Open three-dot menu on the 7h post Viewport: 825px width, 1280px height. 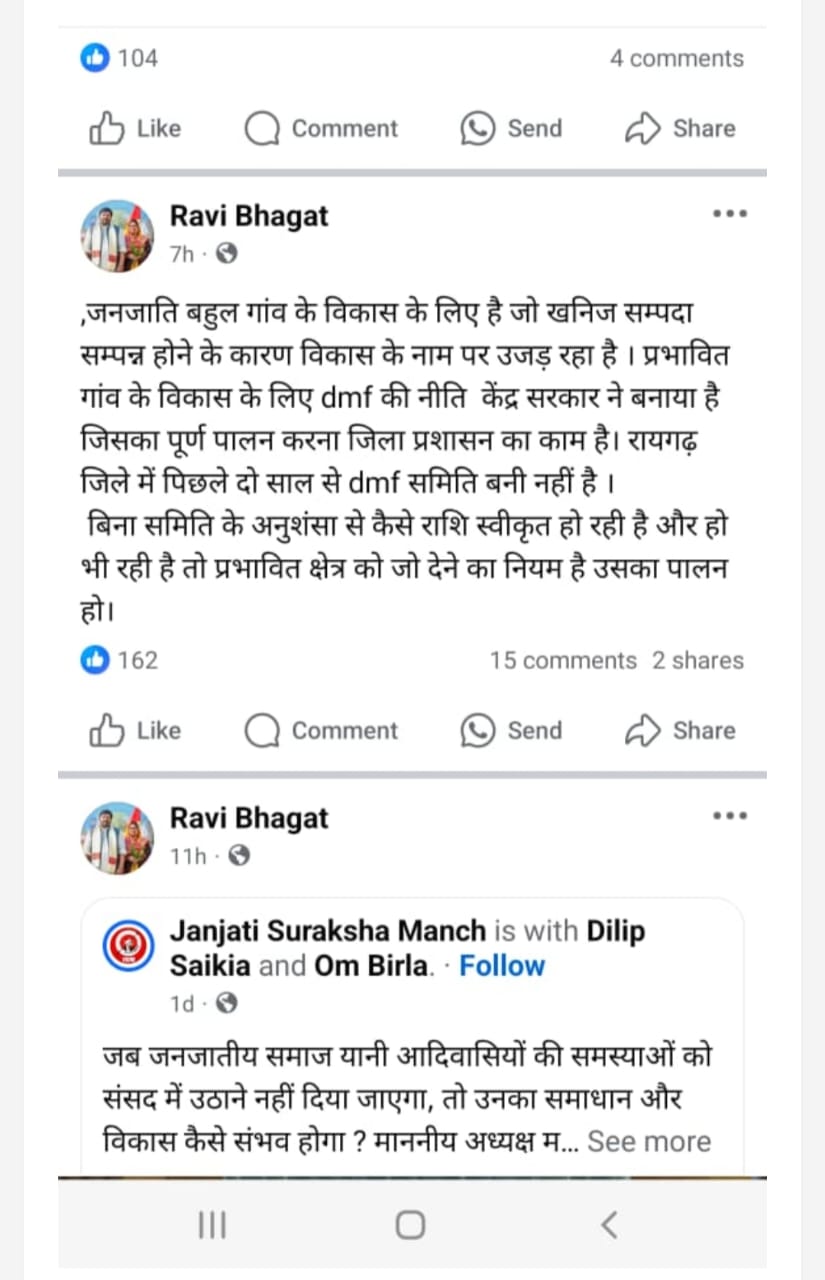(x=729, y=214)
